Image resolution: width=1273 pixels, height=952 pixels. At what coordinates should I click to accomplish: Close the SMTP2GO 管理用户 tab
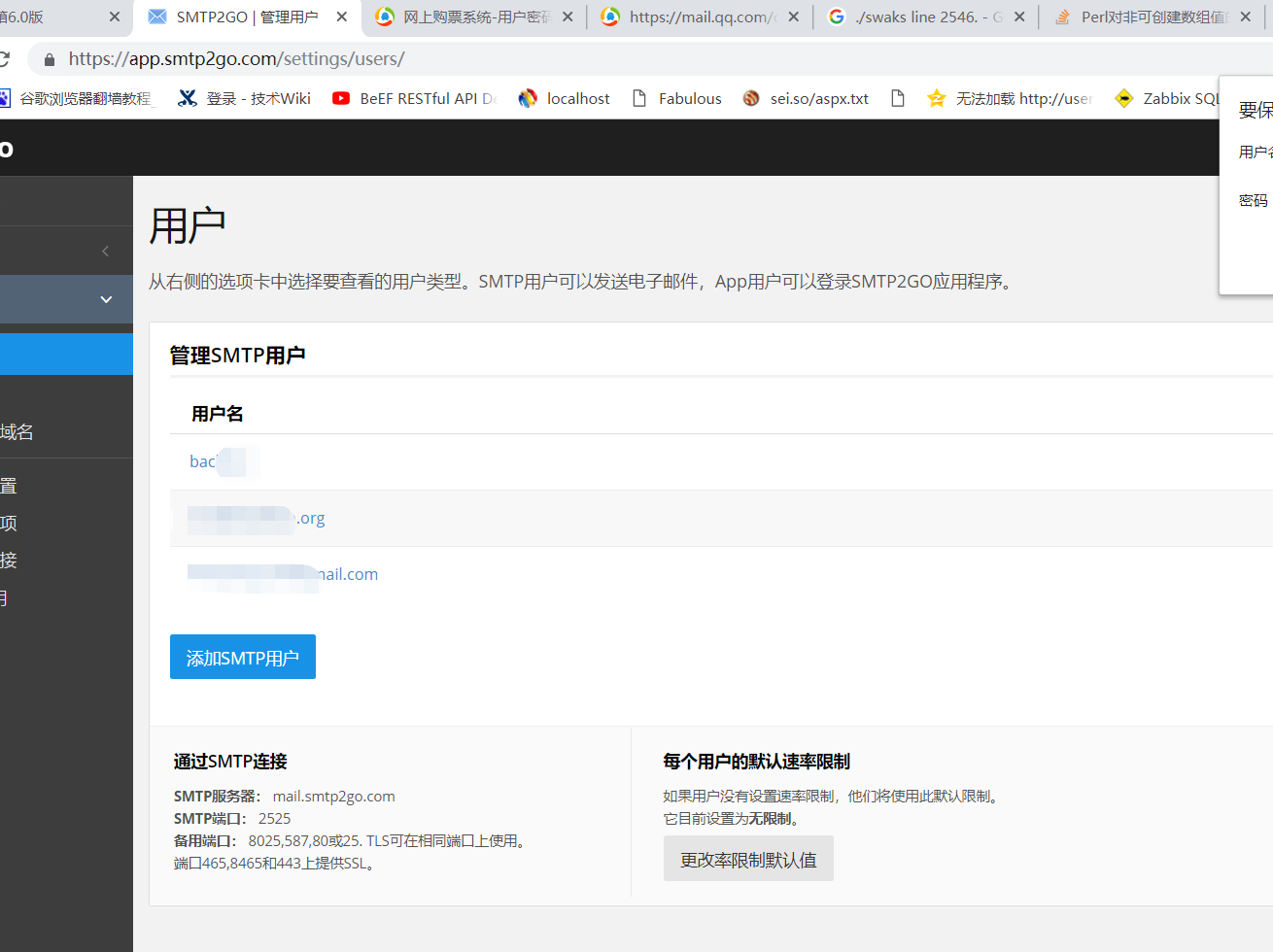click(342, 17)
